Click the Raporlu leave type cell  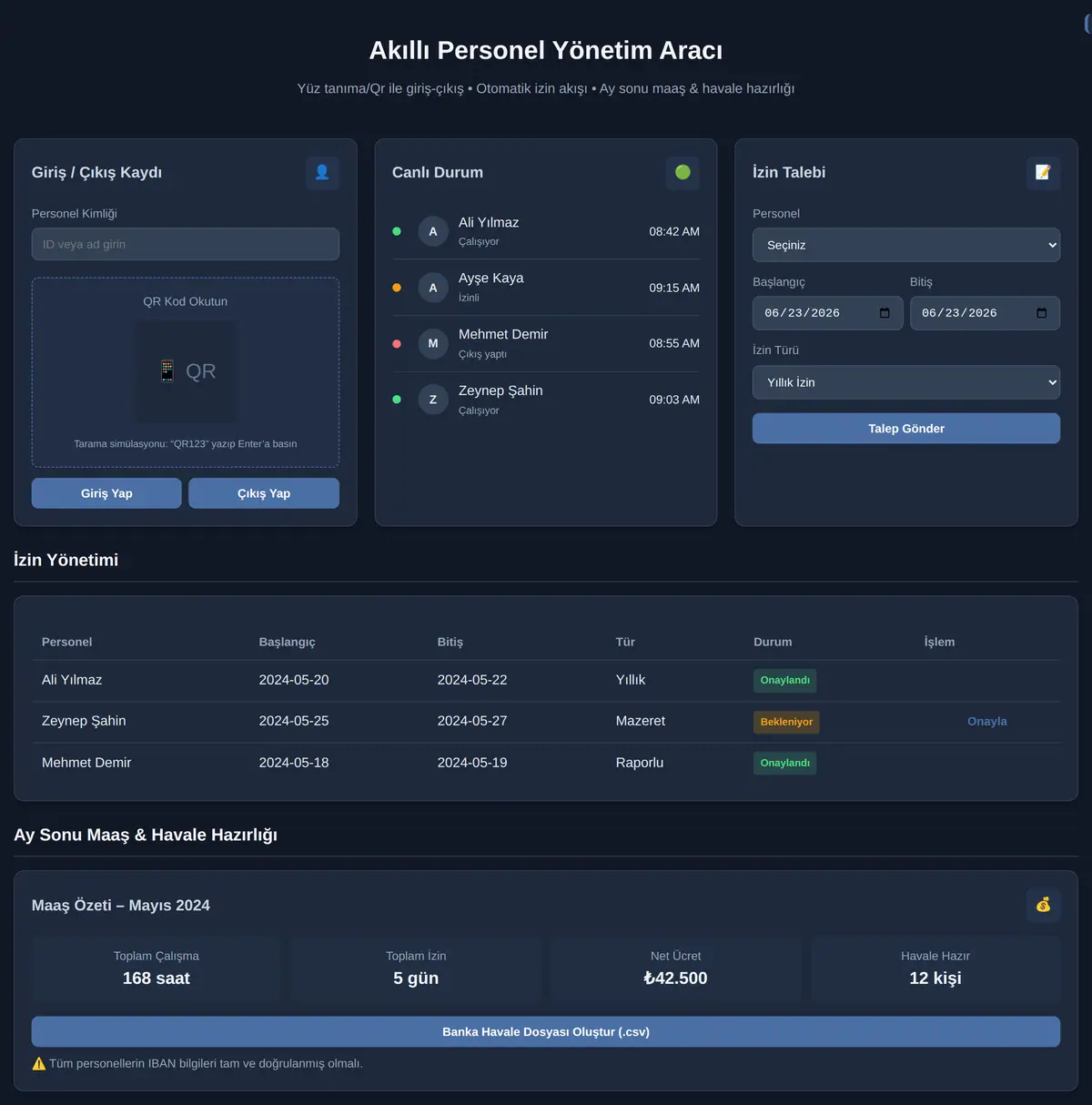point(640,763)
